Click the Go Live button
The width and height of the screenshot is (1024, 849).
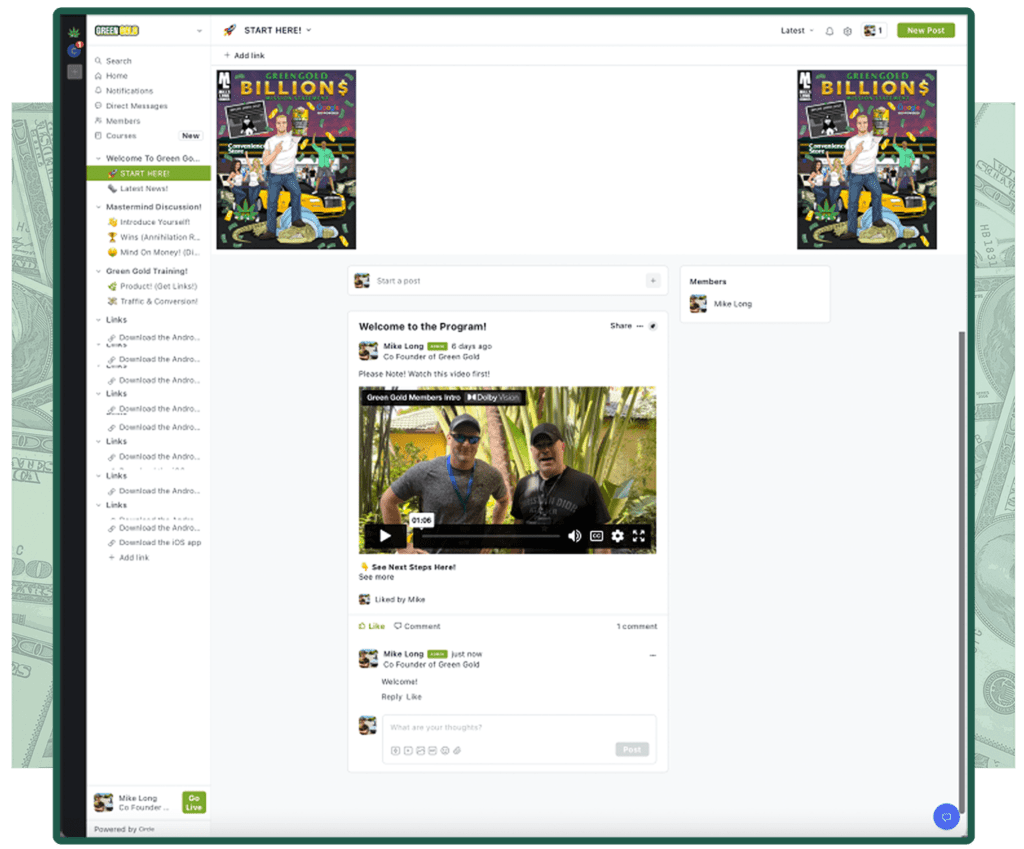pyautogui.click(x=194, y=802)
